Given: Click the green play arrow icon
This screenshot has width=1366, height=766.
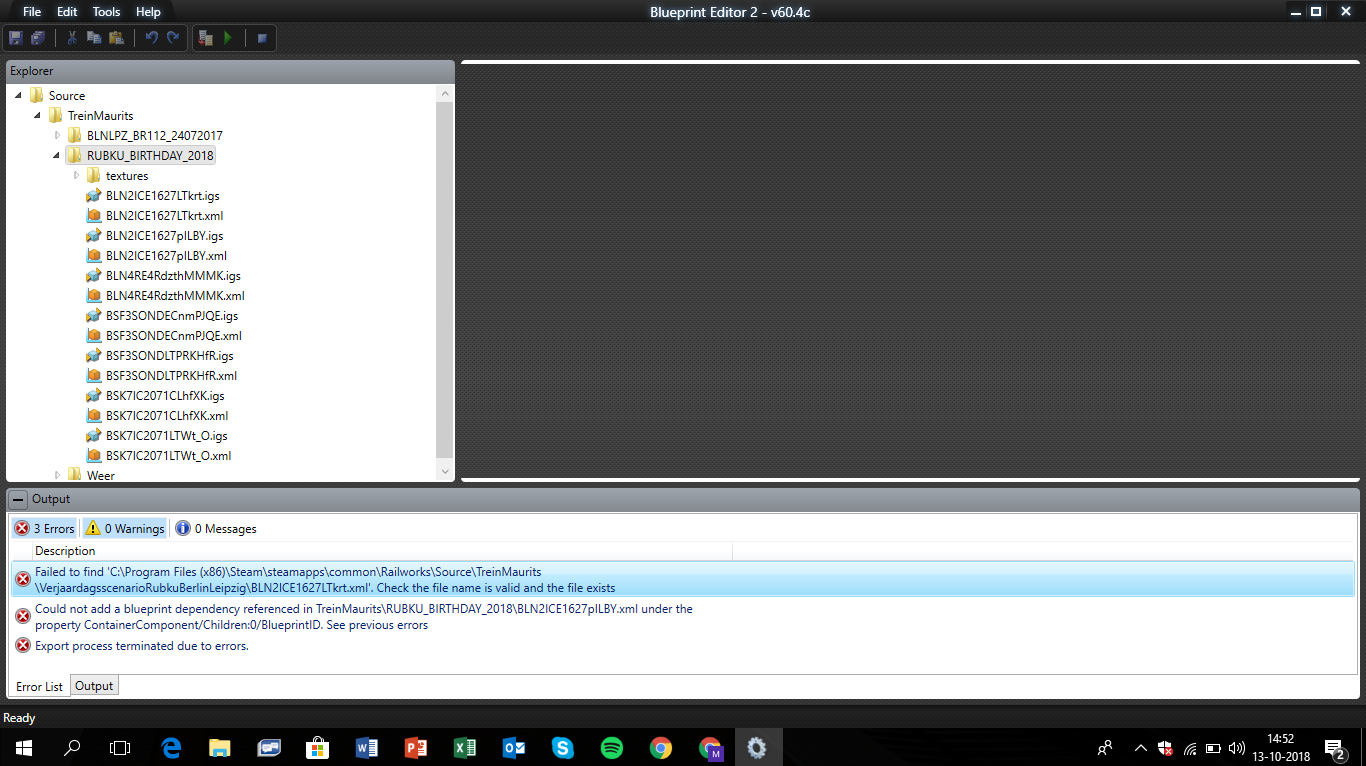Looking at the screenshot, I should pos(228,38).
